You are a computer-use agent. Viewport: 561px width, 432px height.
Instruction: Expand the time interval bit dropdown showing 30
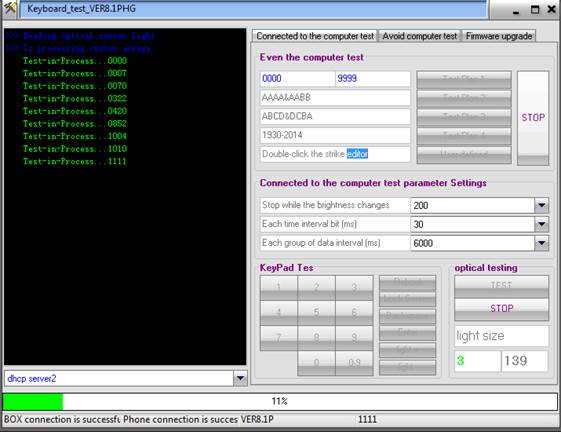point(541,224)
